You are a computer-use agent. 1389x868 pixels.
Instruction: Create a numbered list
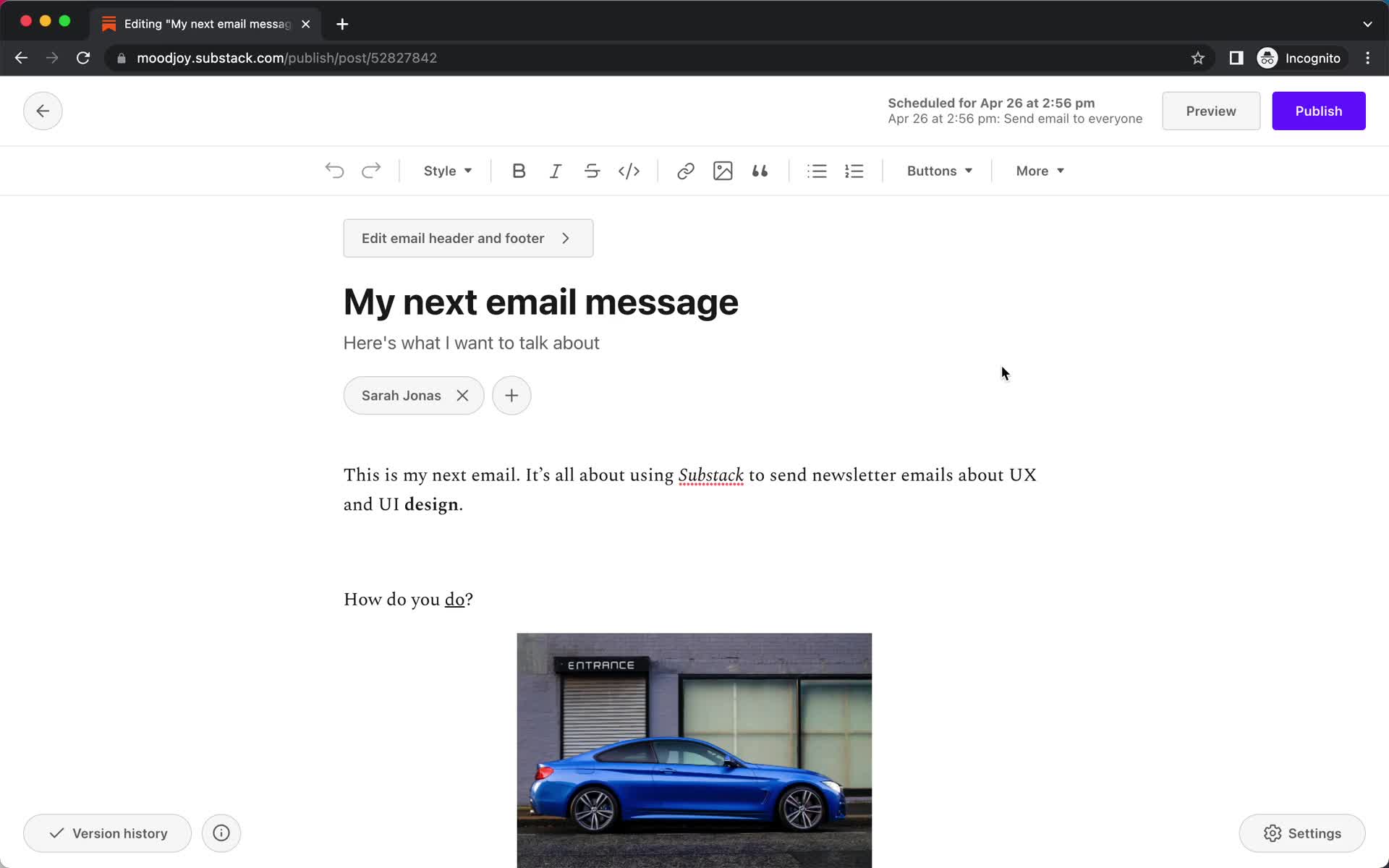[854, 171]
